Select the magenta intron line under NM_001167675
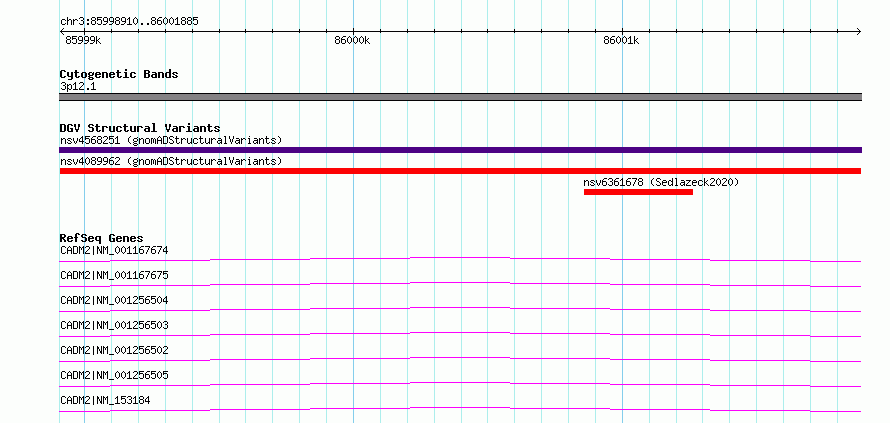Image resolution: width=890 pixels, height=423 pixels. click(x=460, y=283)
